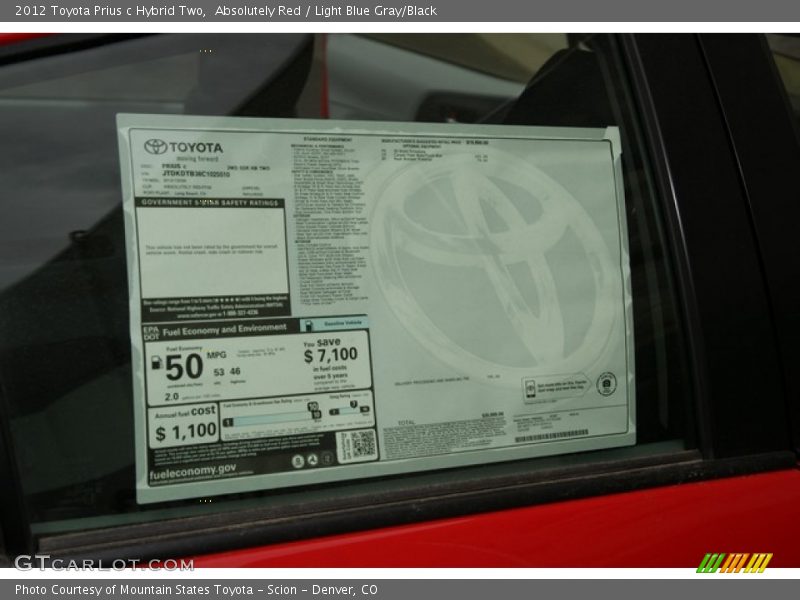800x600 pixels.
Task: Click the Government Safety Ratings header
Action: click(x=209, y=203)
